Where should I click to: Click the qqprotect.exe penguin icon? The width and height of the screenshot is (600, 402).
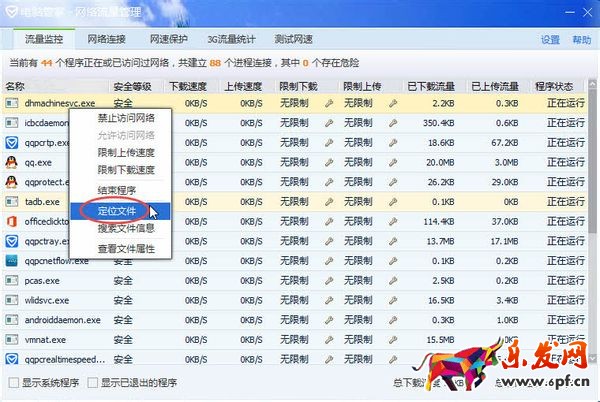click(x=12, y=182)
